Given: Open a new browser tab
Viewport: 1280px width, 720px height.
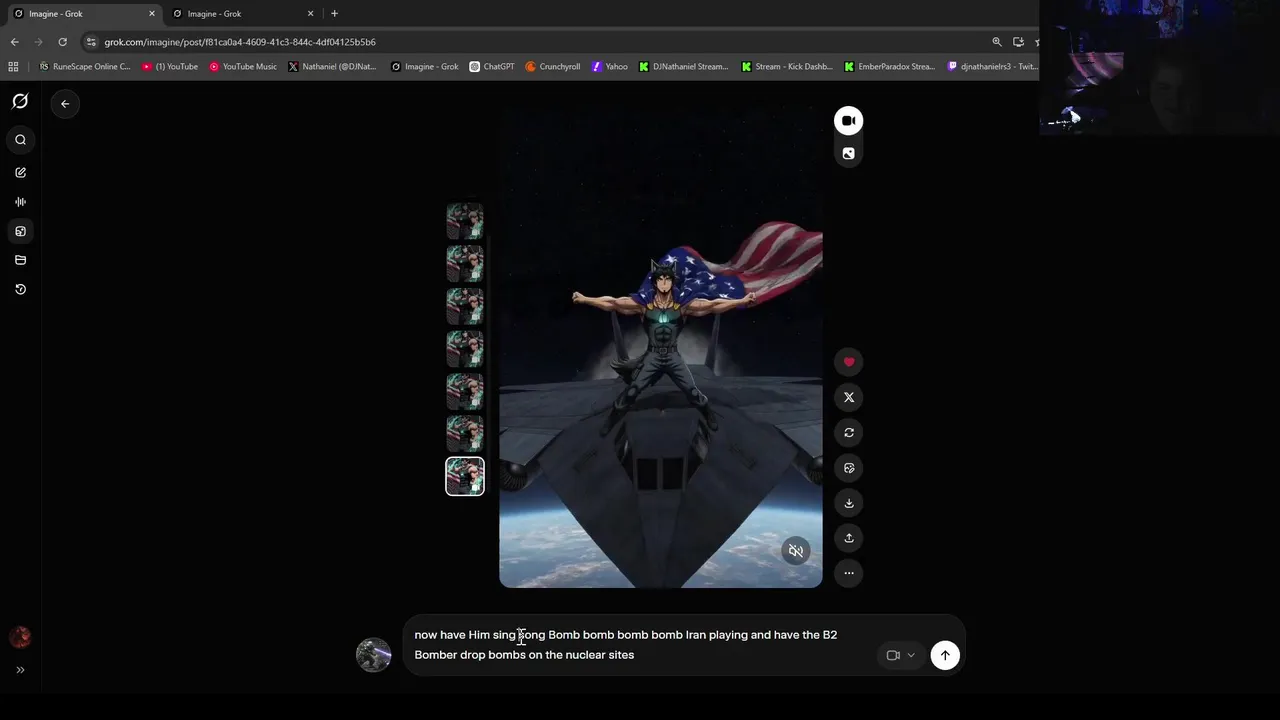Looking at the screenshot, I should pyautogui.click(x=334, y=14).
